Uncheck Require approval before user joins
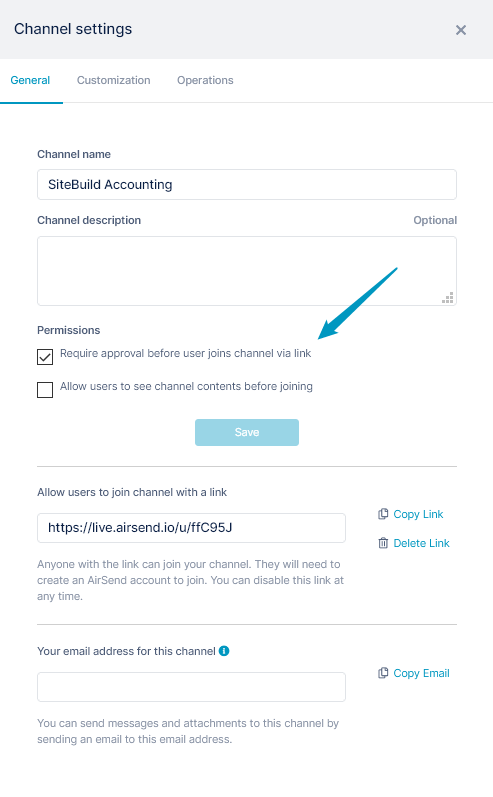Image resolution: width=493 pixels, height=797 pixels. click(45, 357)
